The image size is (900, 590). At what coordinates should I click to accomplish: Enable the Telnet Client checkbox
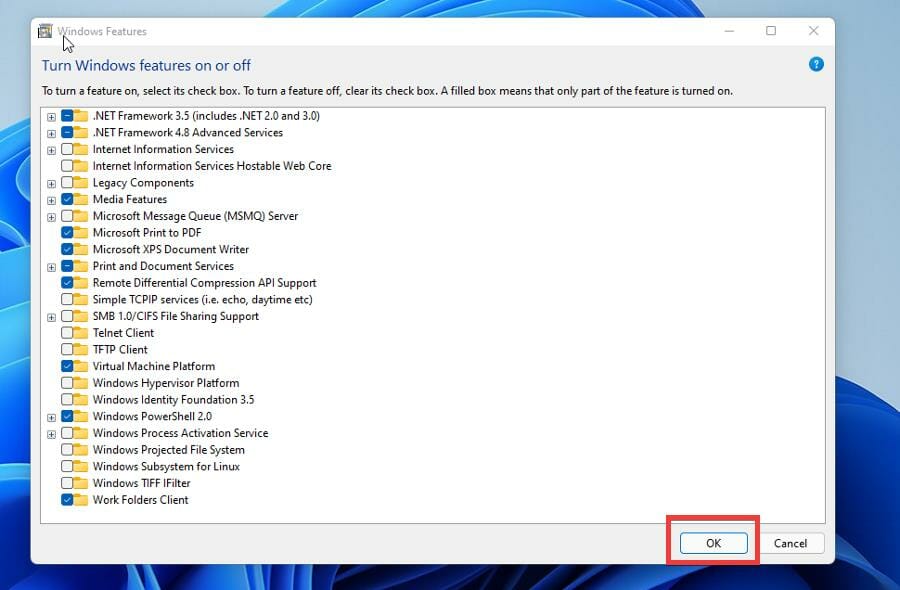(x=67, y=333)
